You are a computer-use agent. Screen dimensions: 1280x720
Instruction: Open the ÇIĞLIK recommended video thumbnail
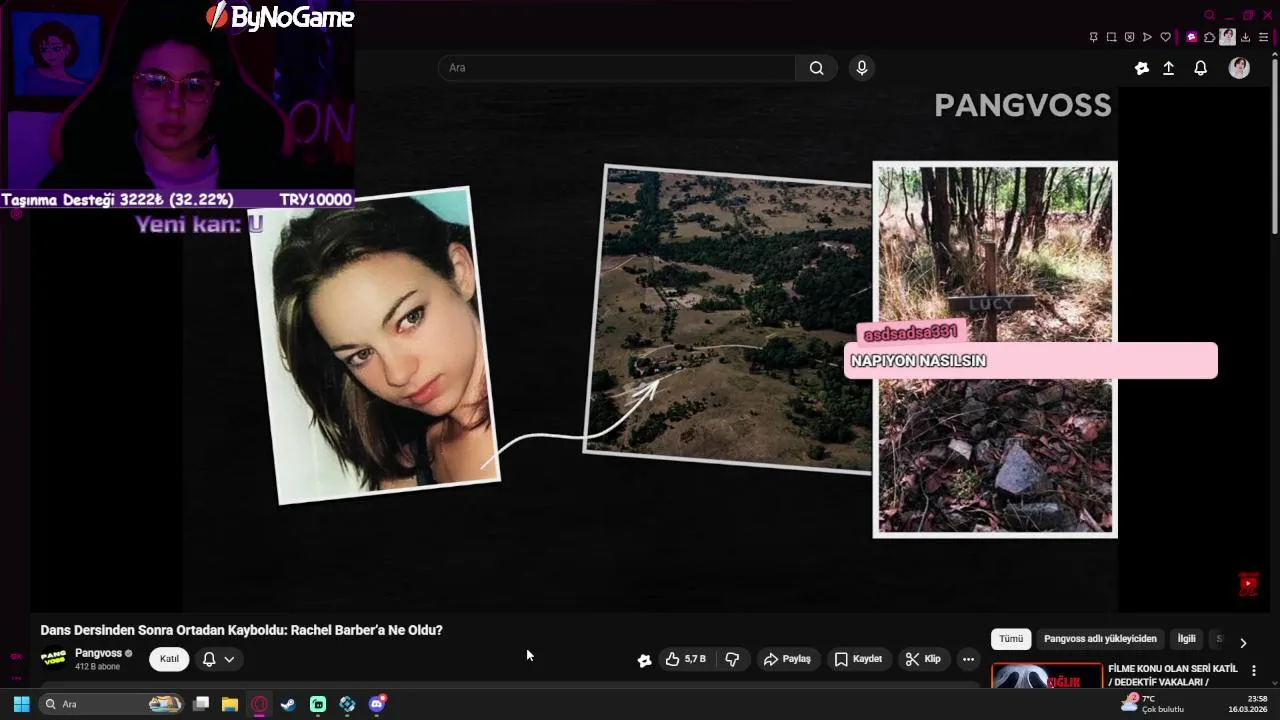1047,676
